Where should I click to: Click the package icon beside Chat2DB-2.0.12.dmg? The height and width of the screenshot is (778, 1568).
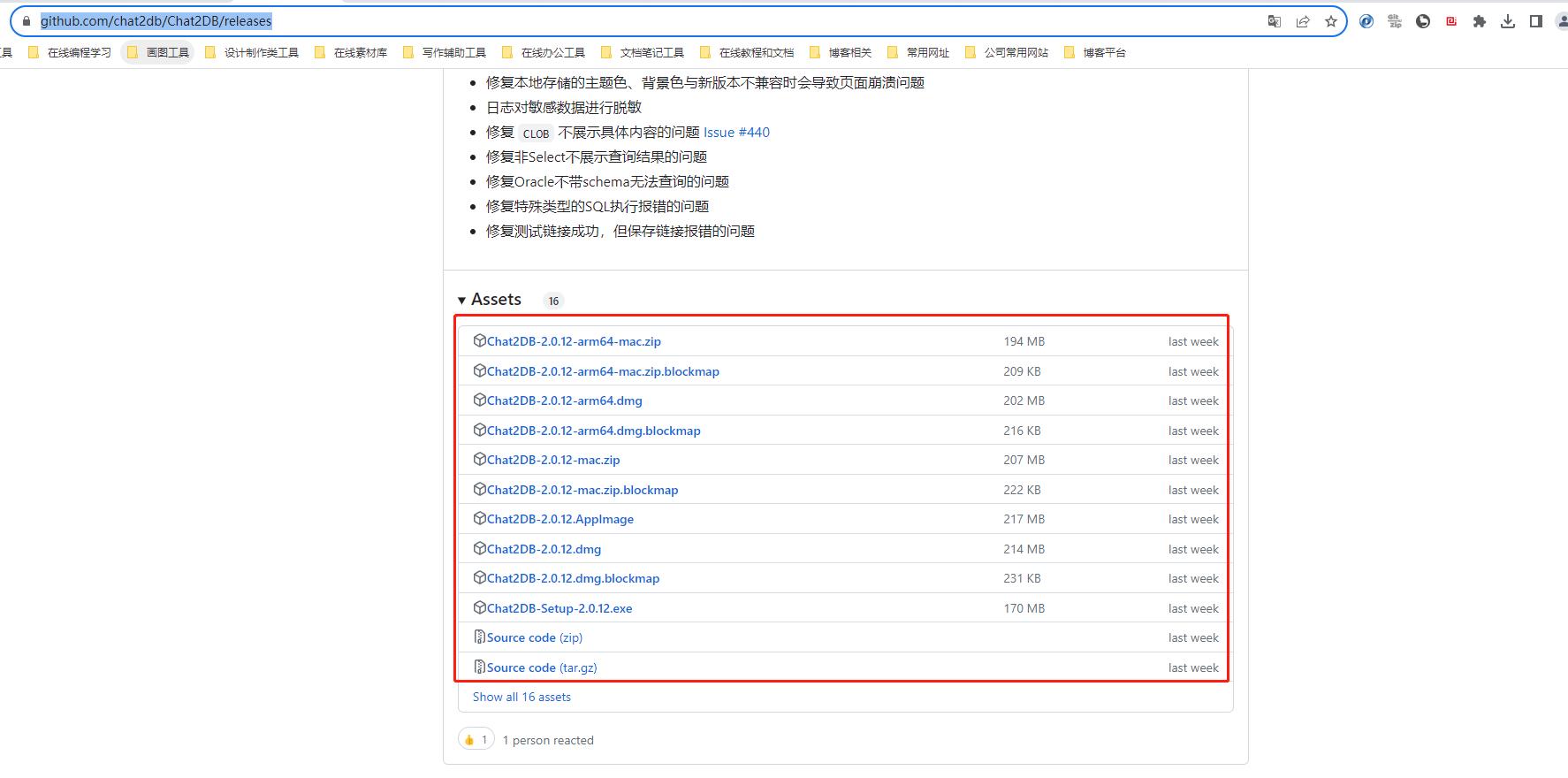[479, 548]
